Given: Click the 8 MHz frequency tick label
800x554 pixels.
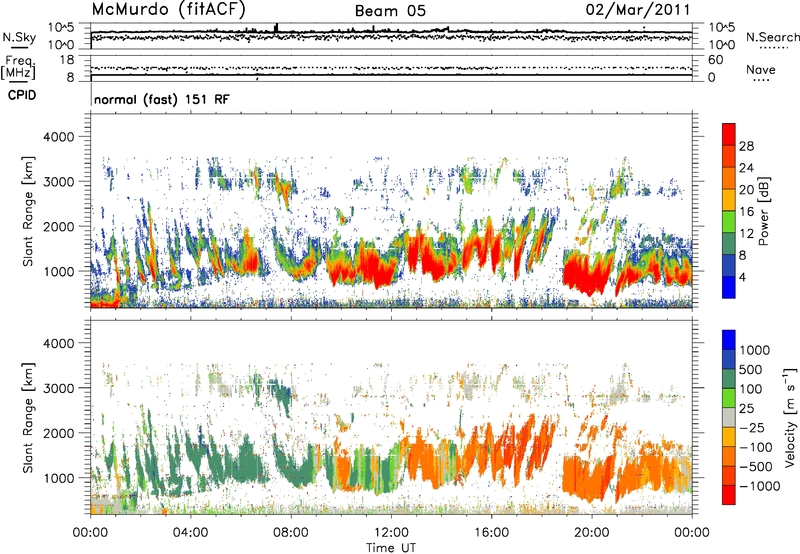Looking at the screenshot, I should coord(70,77).
